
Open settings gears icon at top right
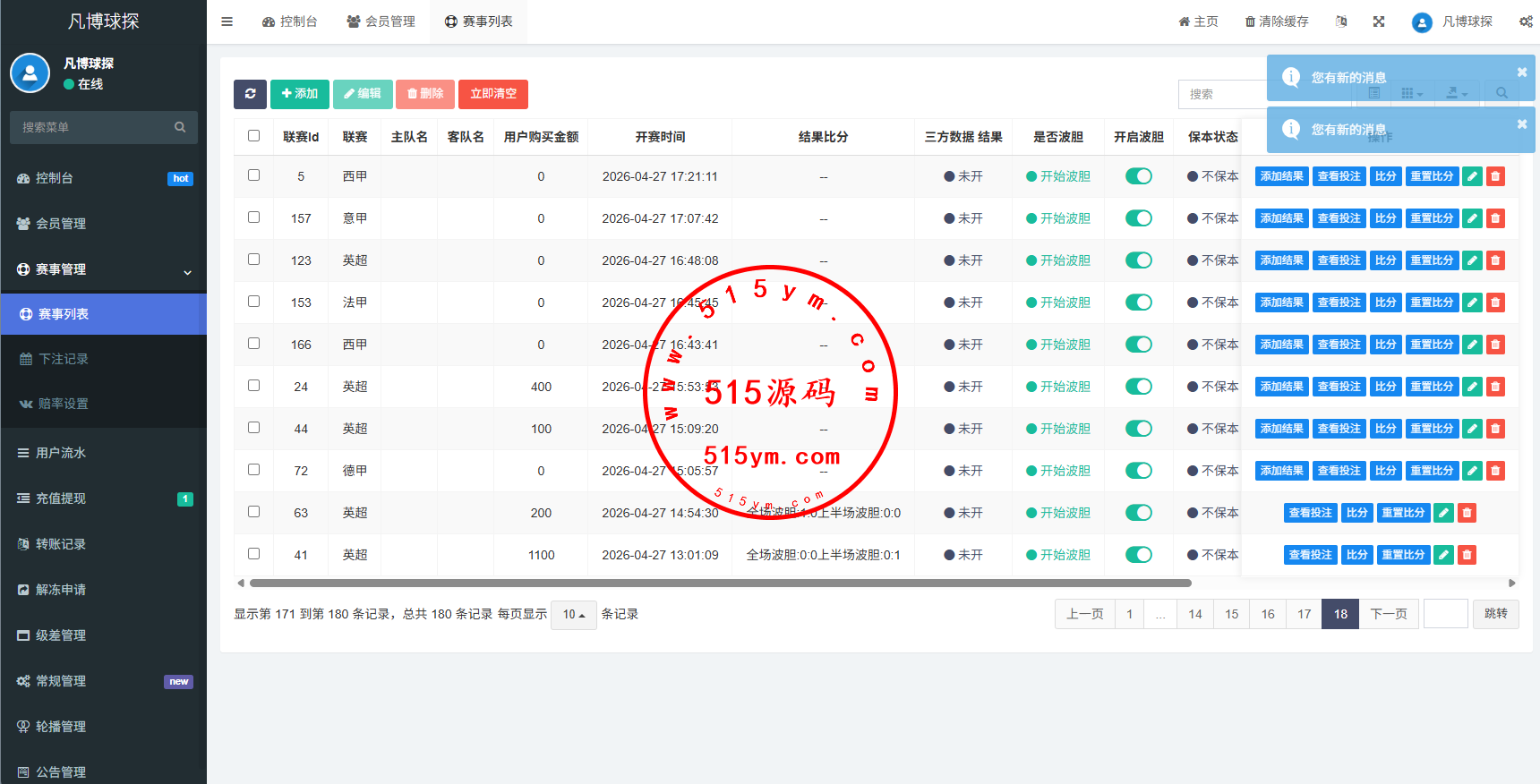click(x=1526, y=21)
